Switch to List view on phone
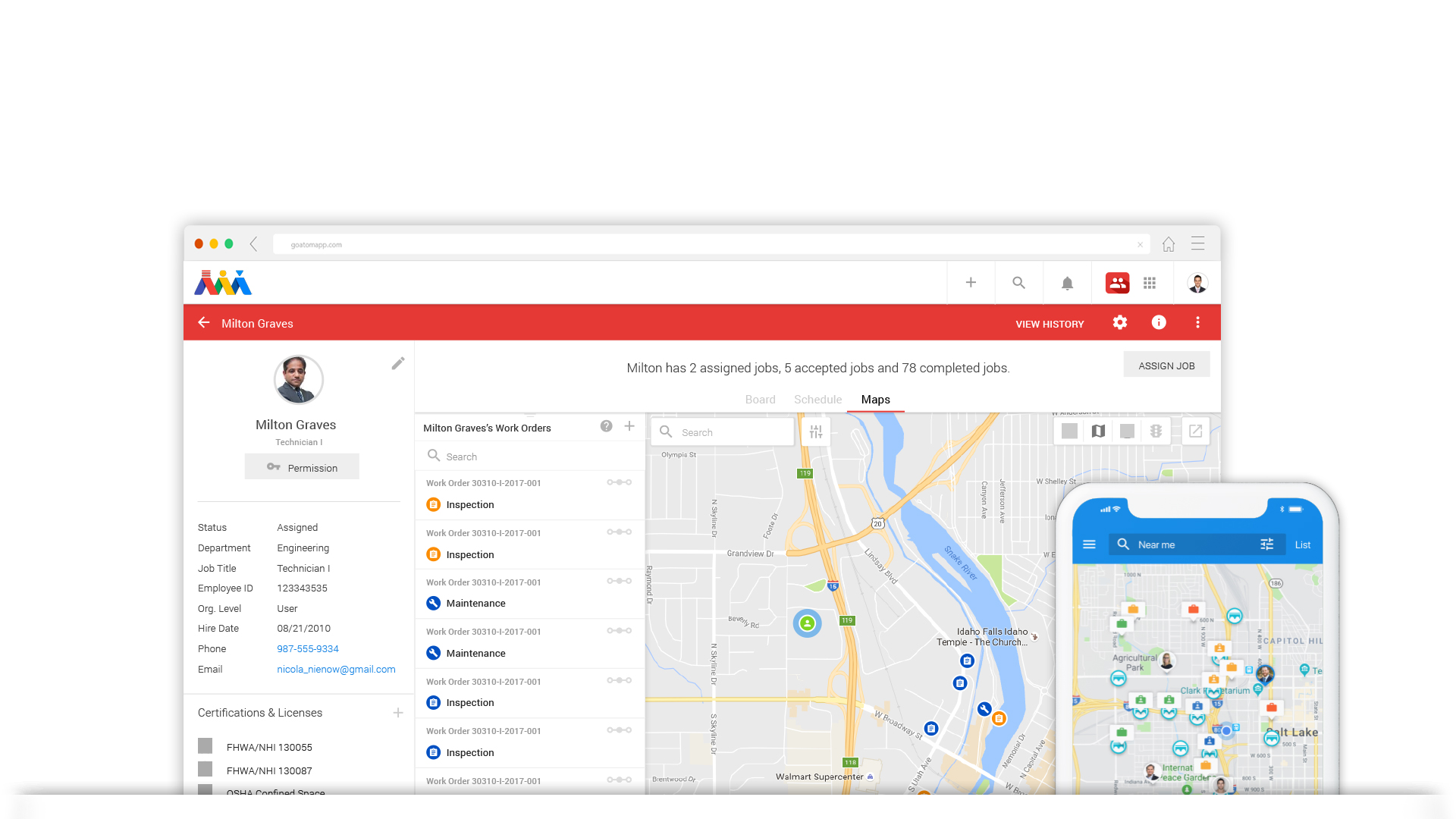The image size is (1456, 819). pyautogui.click(x=1303, y=544)
